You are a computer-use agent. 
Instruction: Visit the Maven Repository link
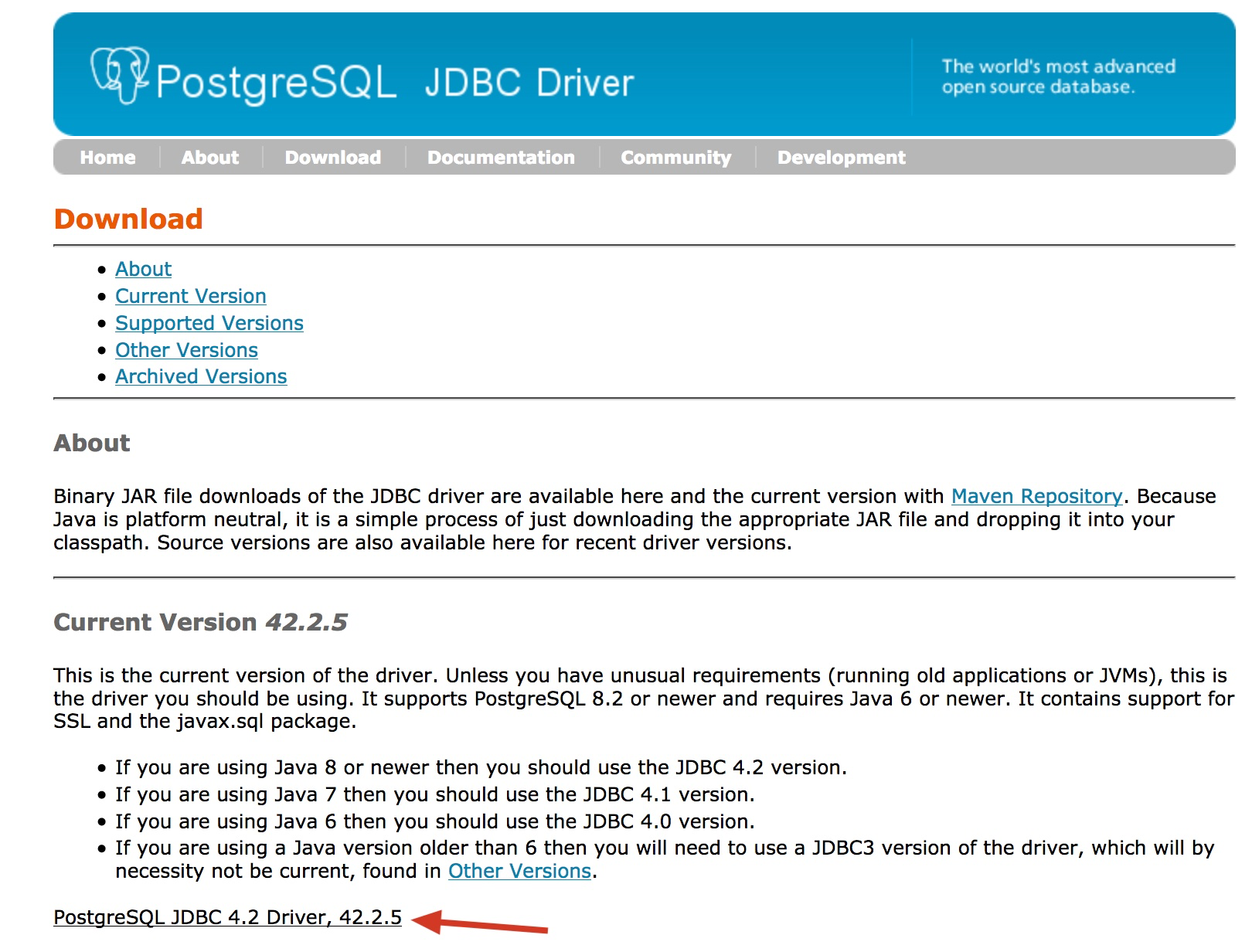(x=1036, y=496)
